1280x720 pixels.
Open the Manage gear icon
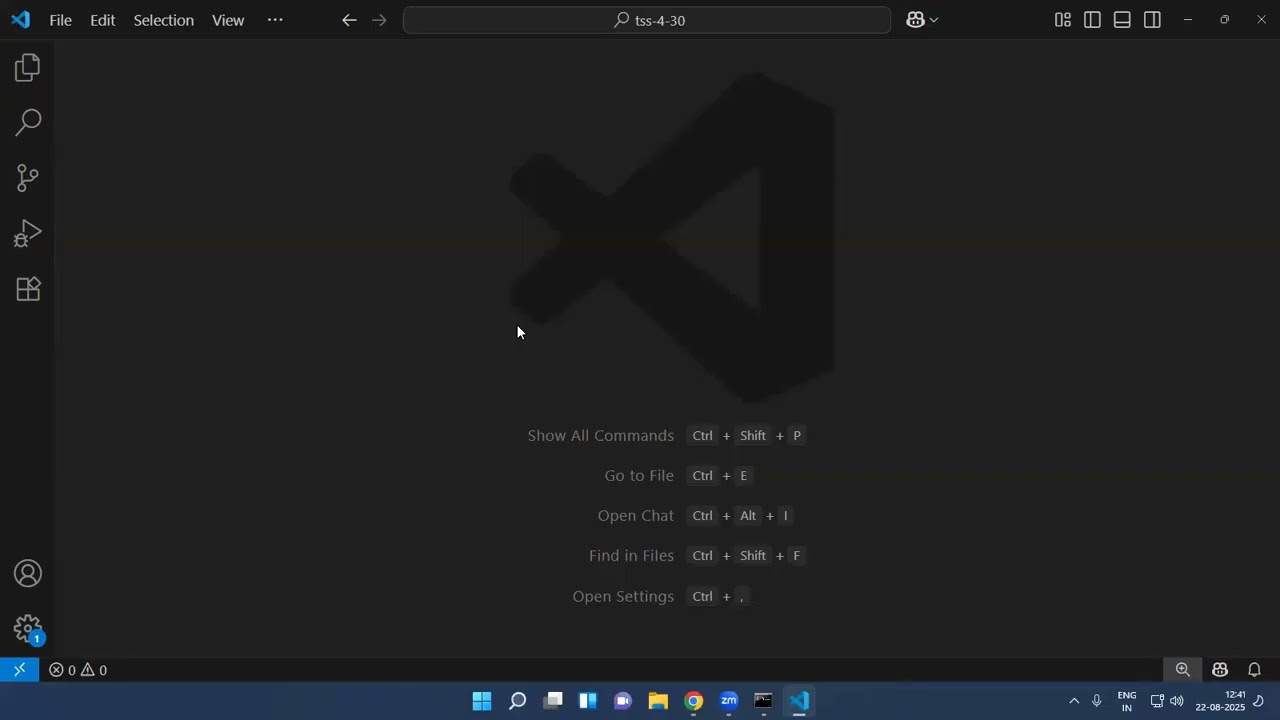(x=28, y=629)
